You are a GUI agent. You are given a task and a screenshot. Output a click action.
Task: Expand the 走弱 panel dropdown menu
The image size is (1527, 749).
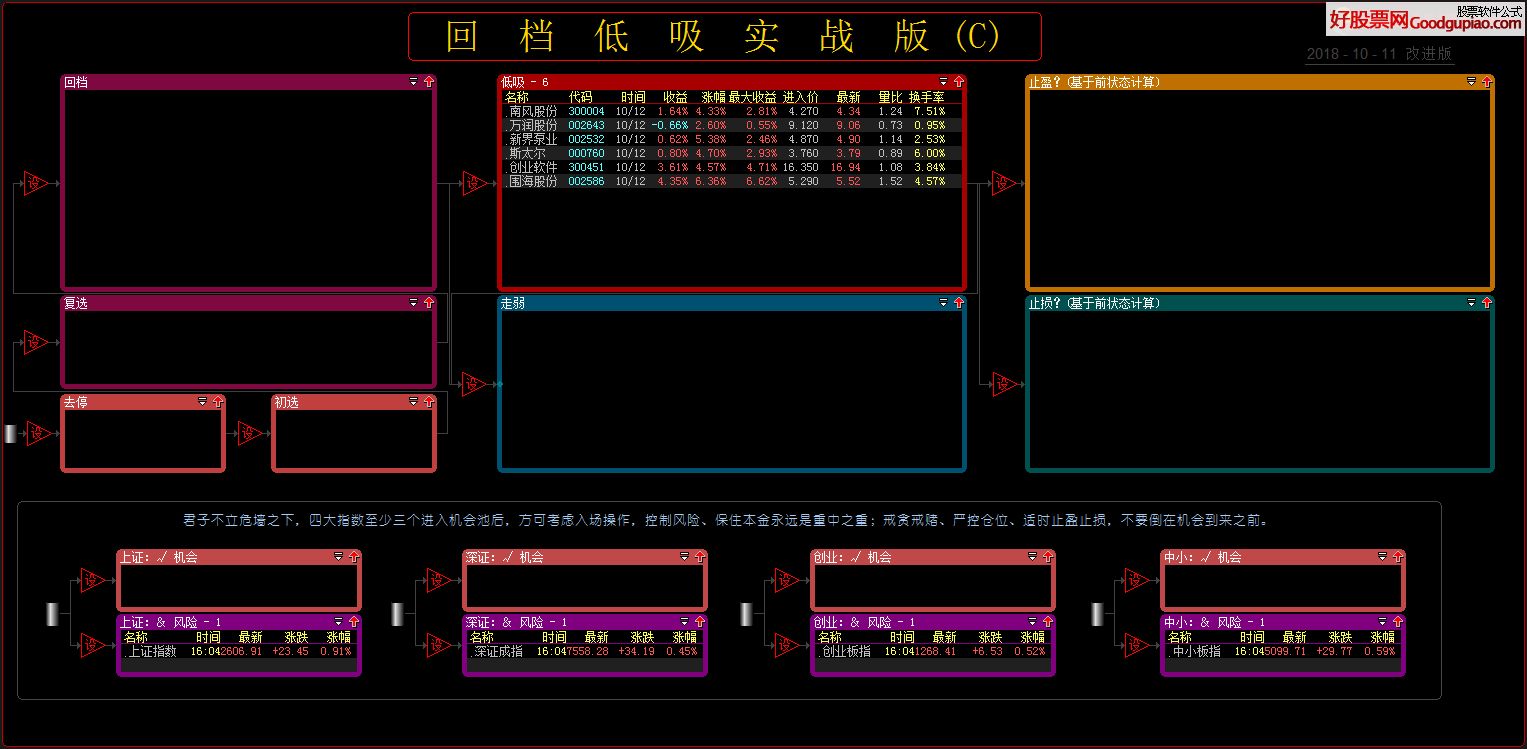(x=943, y=303)
